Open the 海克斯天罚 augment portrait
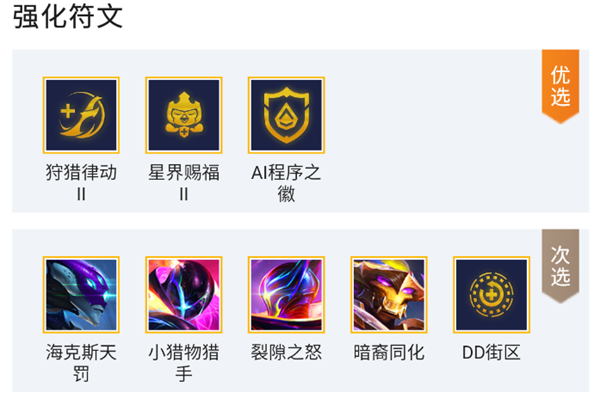600x405 pixels. click(x=81, y=295)
